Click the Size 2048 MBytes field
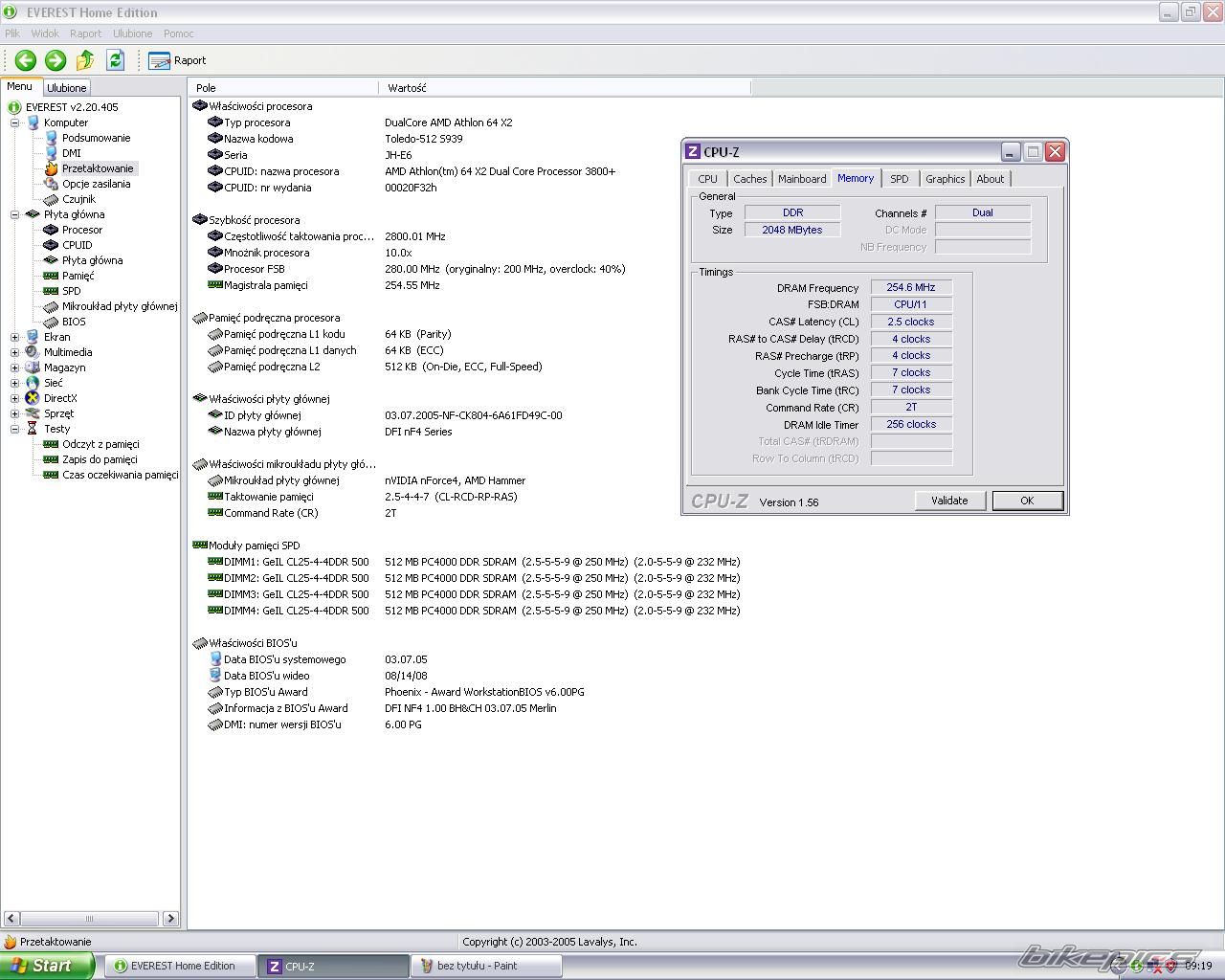The height and width of the screenshot is (980, 1225). click(792, 230)
